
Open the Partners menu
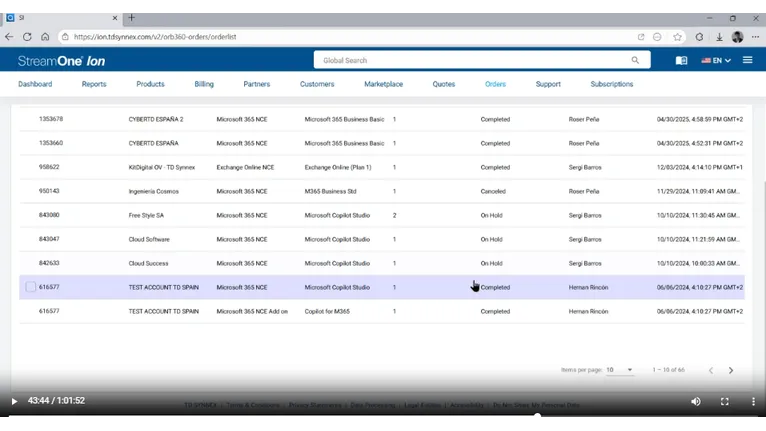(x=256, y=84)
